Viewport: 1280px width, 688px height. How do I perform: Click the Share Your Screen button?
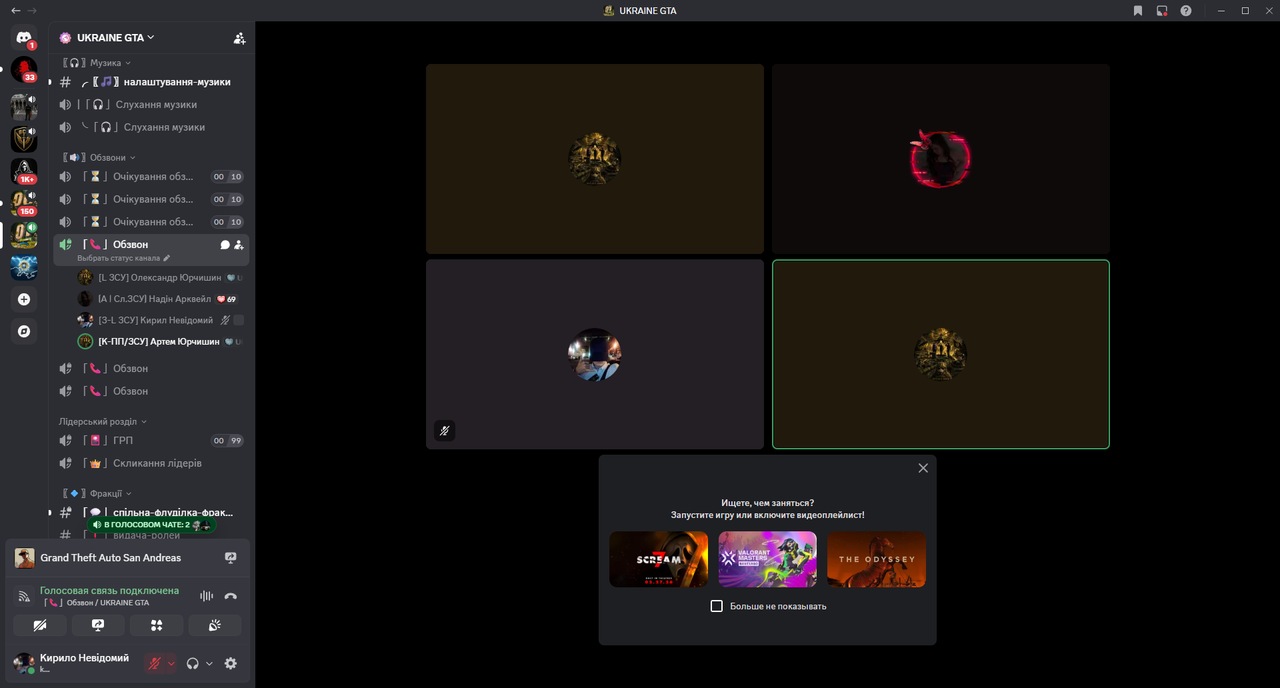98,625
